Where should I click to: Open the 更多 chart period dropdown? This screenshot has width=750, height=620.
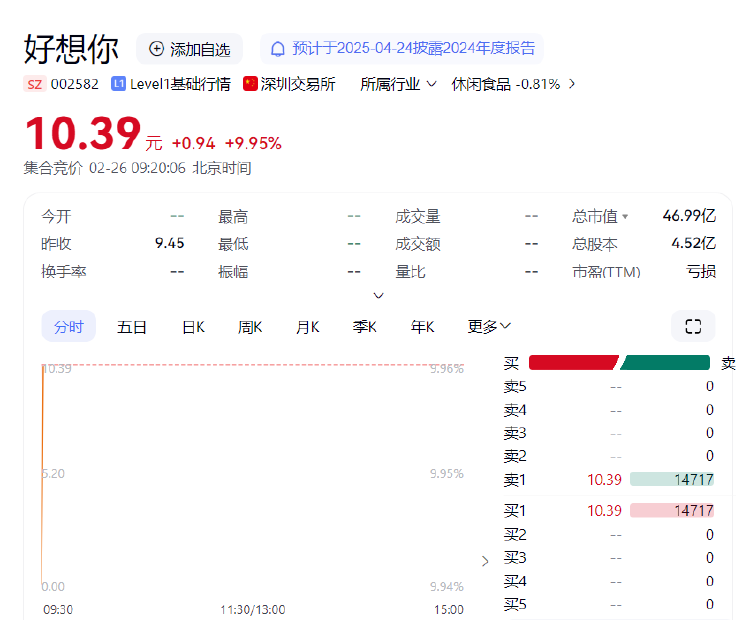pyautogui.click(x=489, y=327)
